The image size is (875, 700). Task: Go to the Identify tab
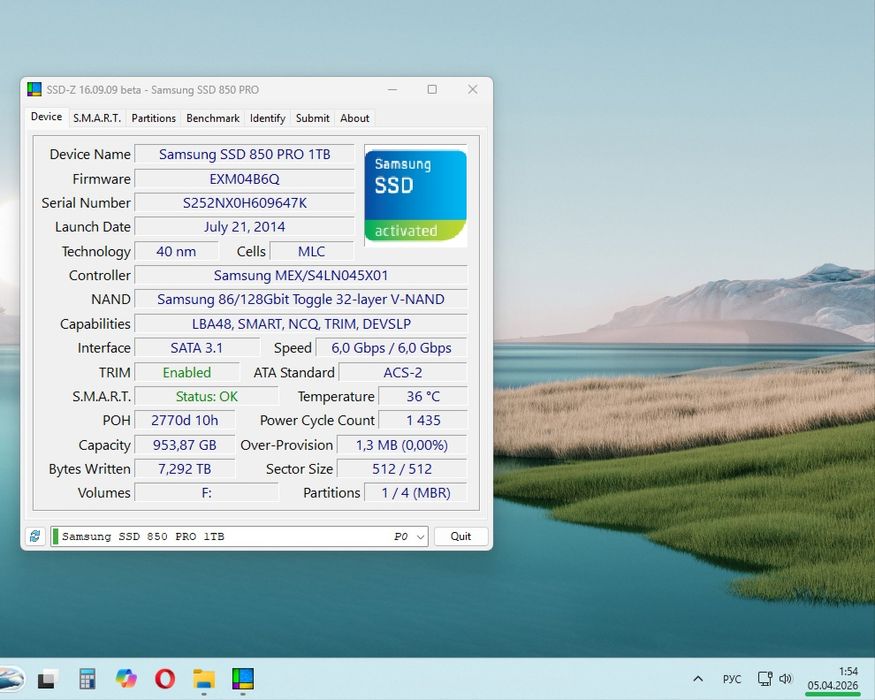[267, 118]
